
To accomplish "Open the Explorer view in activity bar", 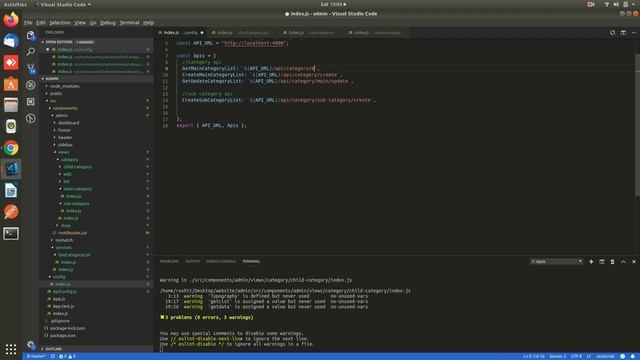I will pyautogui.click(x=31, y=36).
